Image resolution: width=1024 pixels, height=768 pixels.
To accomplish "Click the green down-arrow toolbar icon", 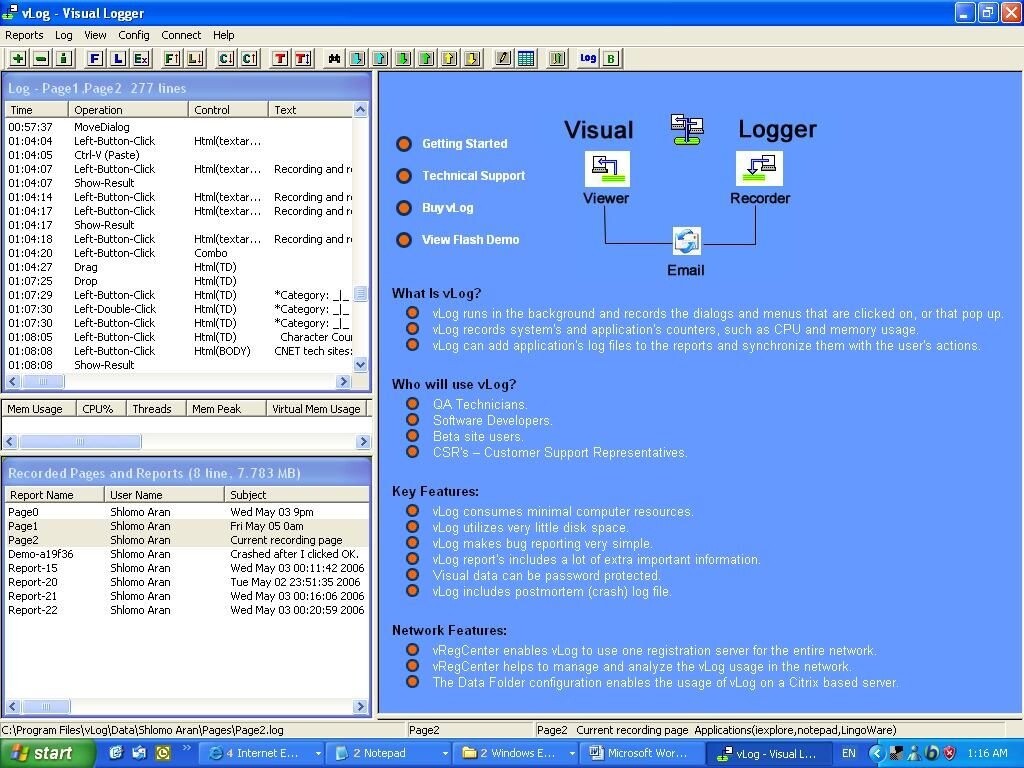I will 403,59.
